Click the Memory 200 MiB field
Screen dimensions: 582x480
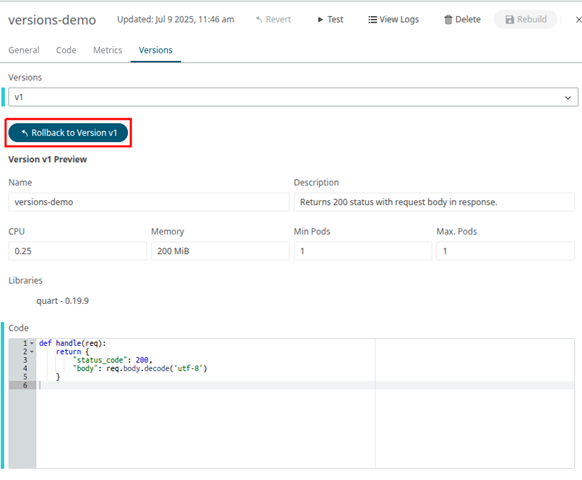point(220,251)
